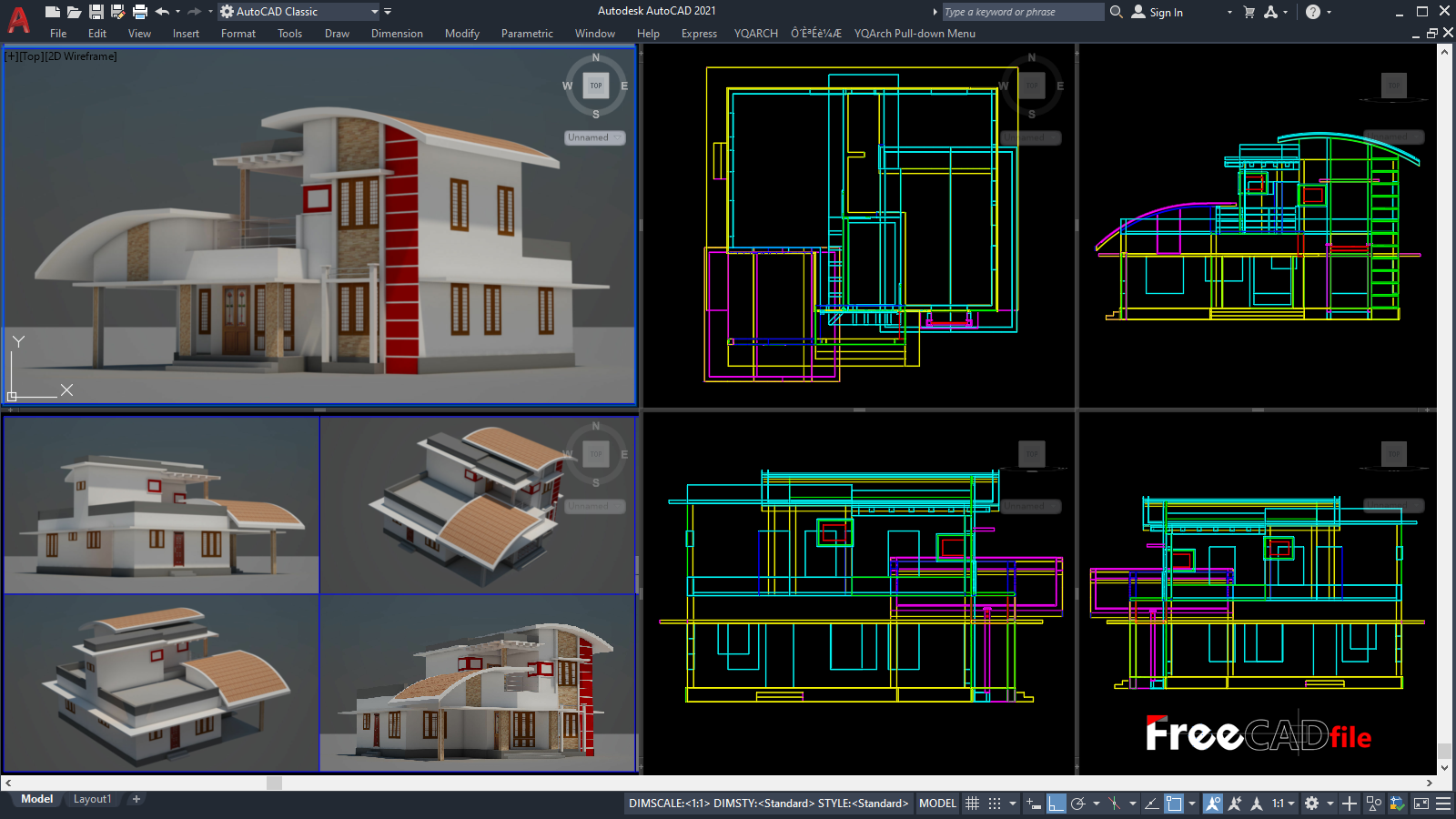Image resolution: width=1456 pixels, height=819 pixels.
Task: Undo the last action
Action: (162, 12)
